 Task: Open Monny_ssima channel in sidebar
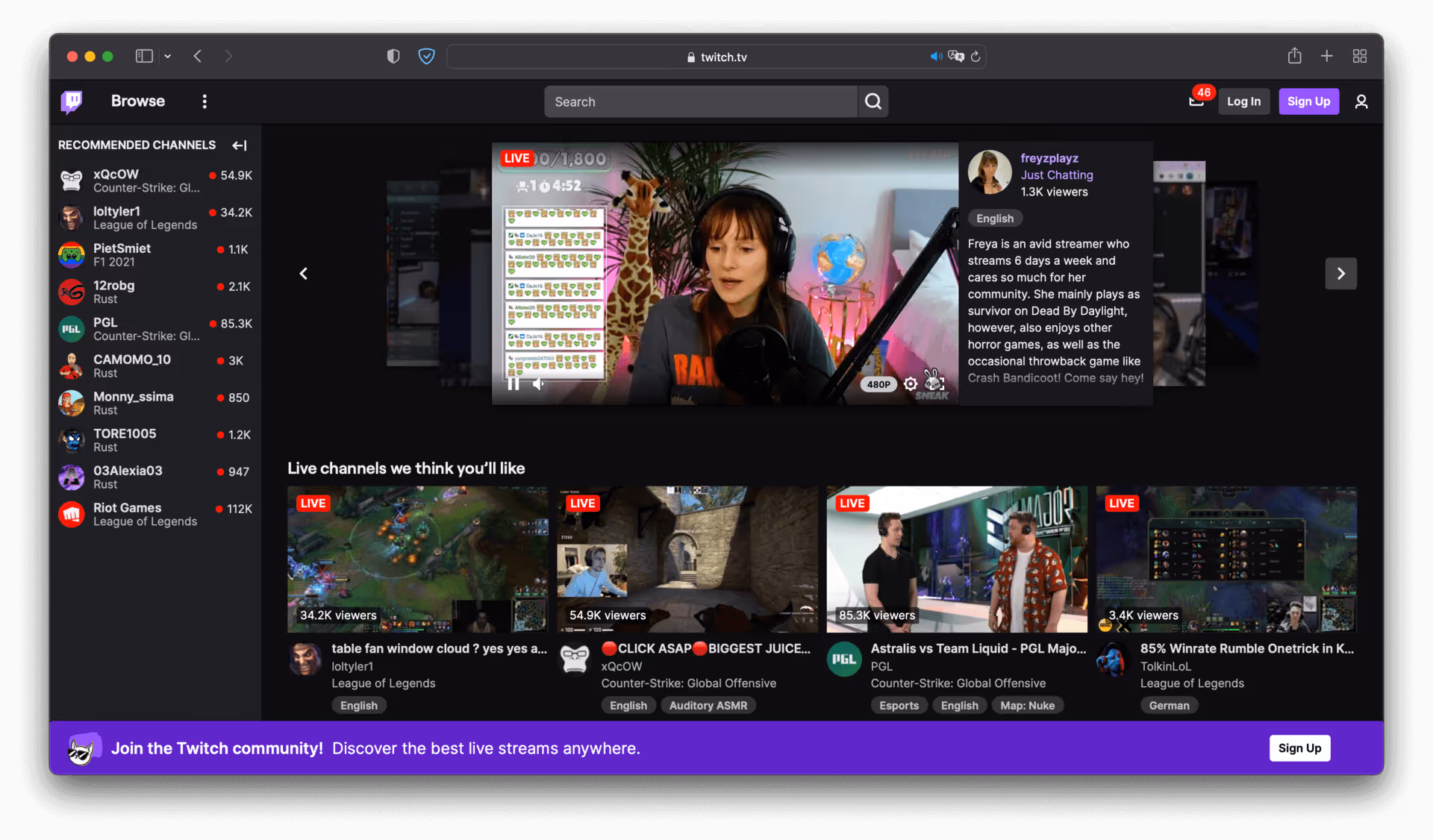click(155, 403)
